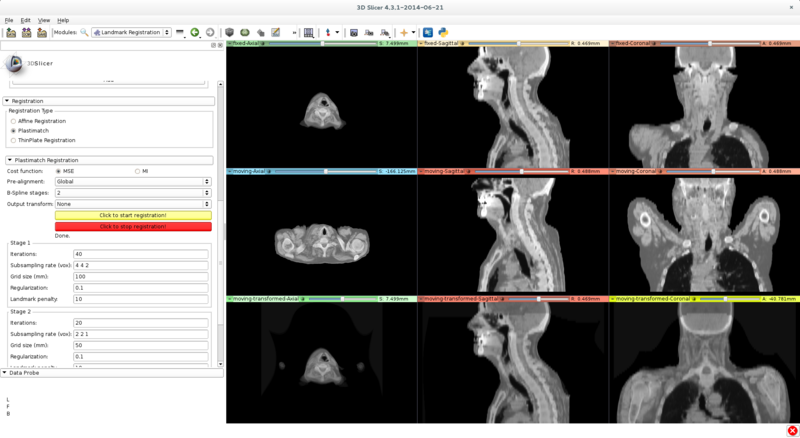Open the Modules selector dropdown

(131, 33)
